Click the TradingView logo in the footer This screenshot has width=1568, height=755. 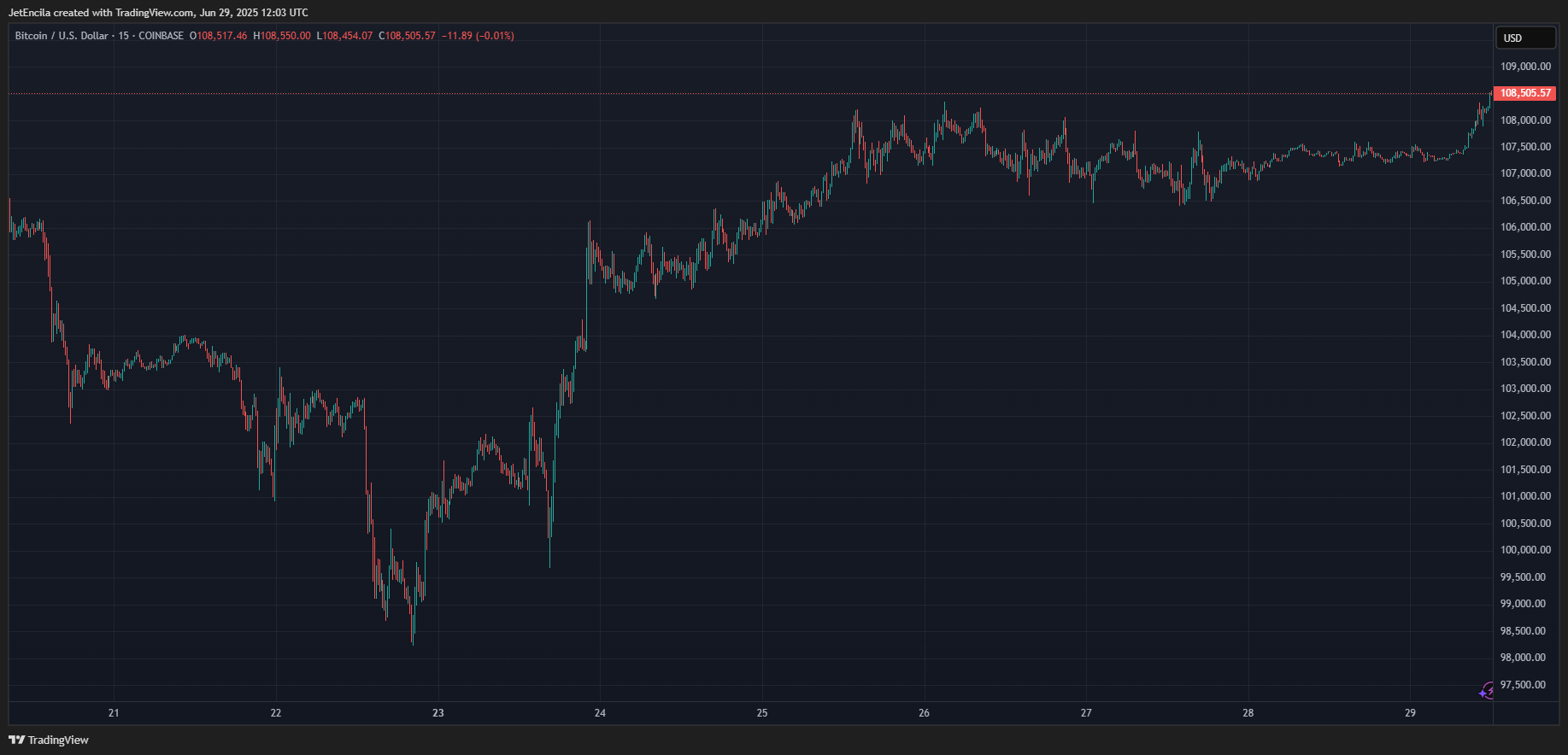click(49, 740)
